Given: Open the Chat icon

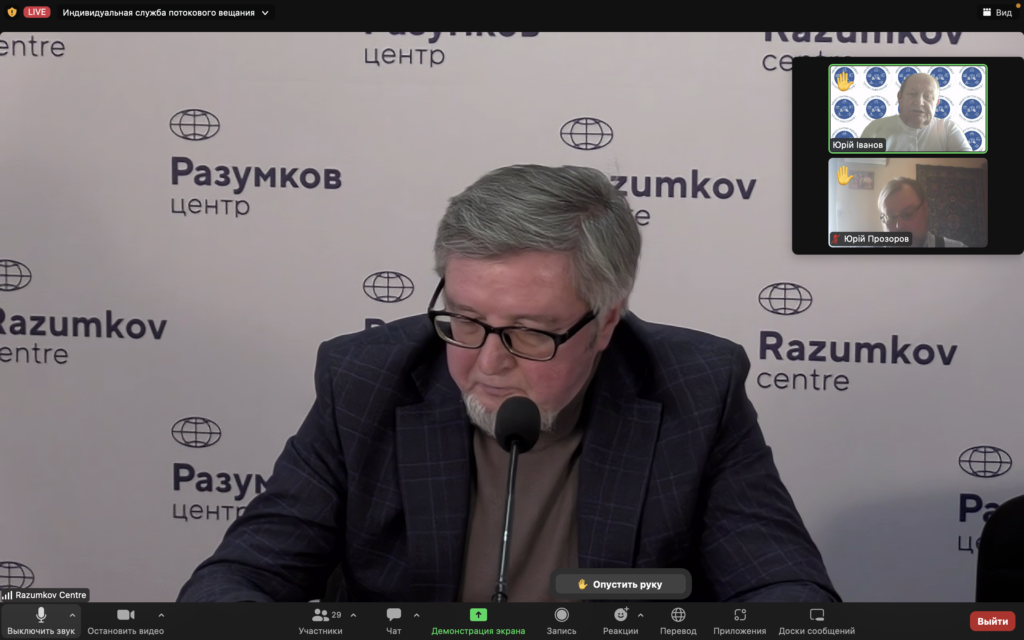Looking at the screenshot, I should pyautogui.click(x=394, y=615).
